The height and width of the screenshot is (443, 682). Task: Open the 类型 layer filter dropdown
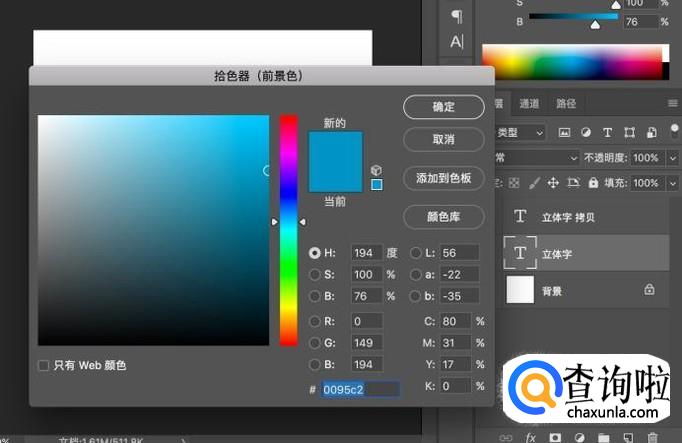[x=521, y=133]
